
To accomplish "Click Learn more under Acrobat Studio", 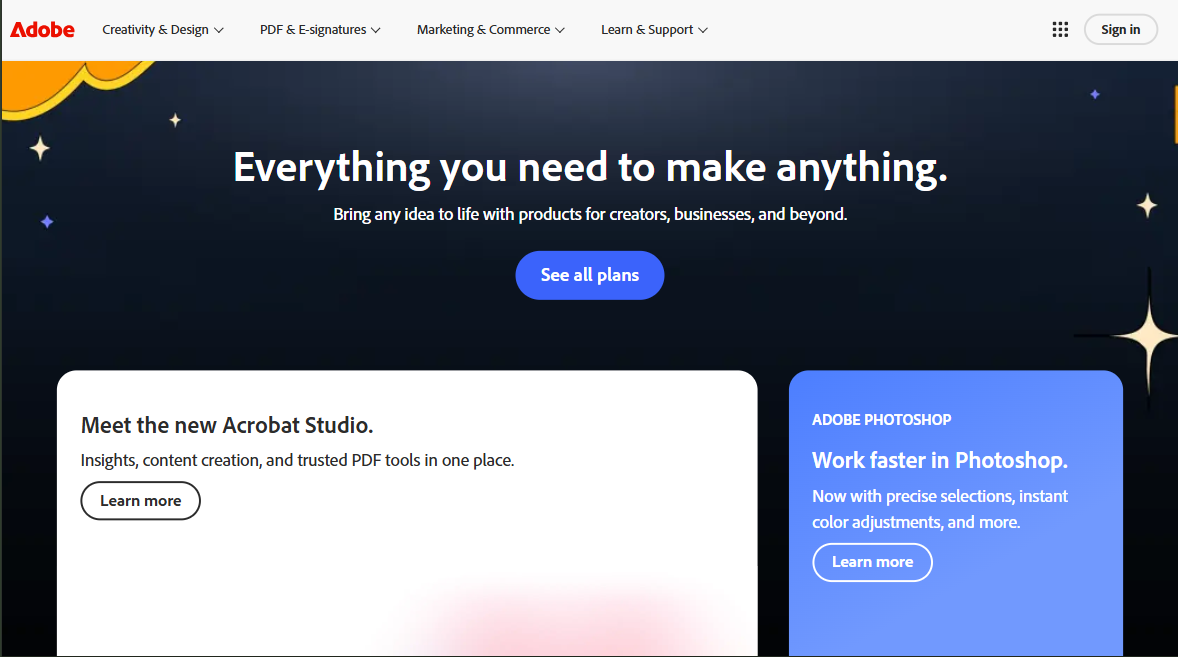I will click(140, 501).
